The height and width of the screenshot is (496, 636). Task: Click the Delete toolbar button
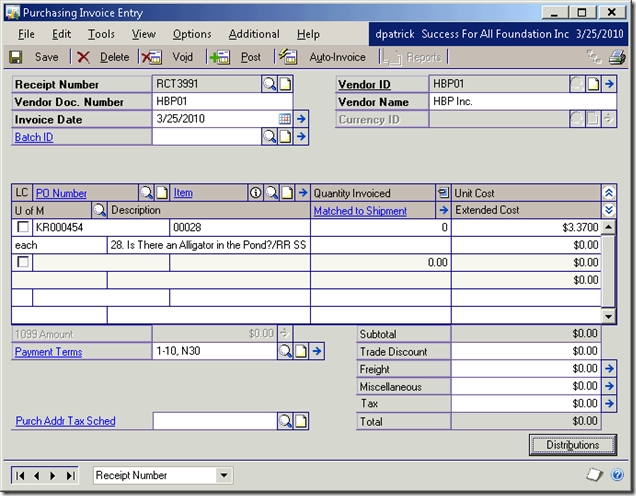click(103, 57)
